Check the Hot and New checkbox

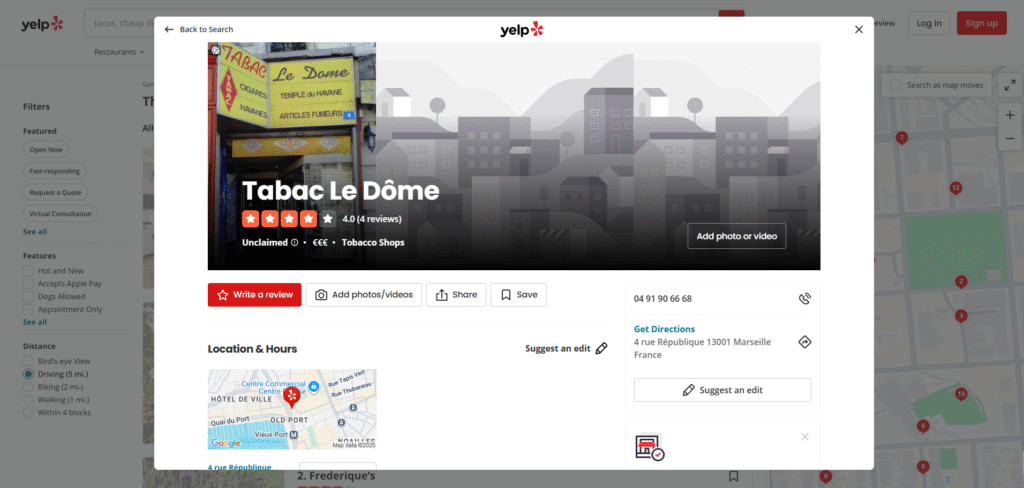tap(28, 270)
